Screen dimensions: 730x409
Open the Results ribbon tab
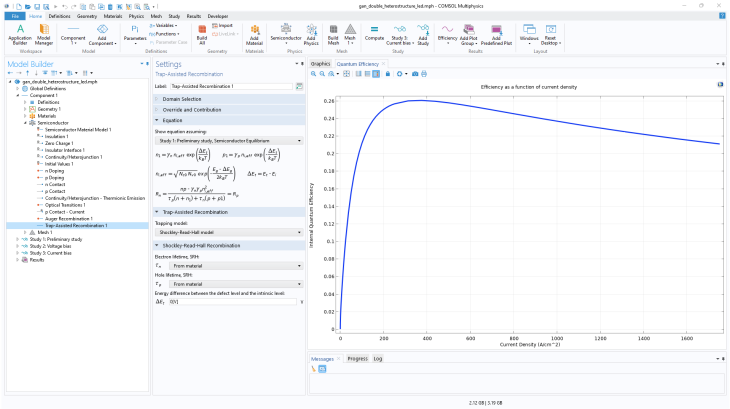pos(196,16)
